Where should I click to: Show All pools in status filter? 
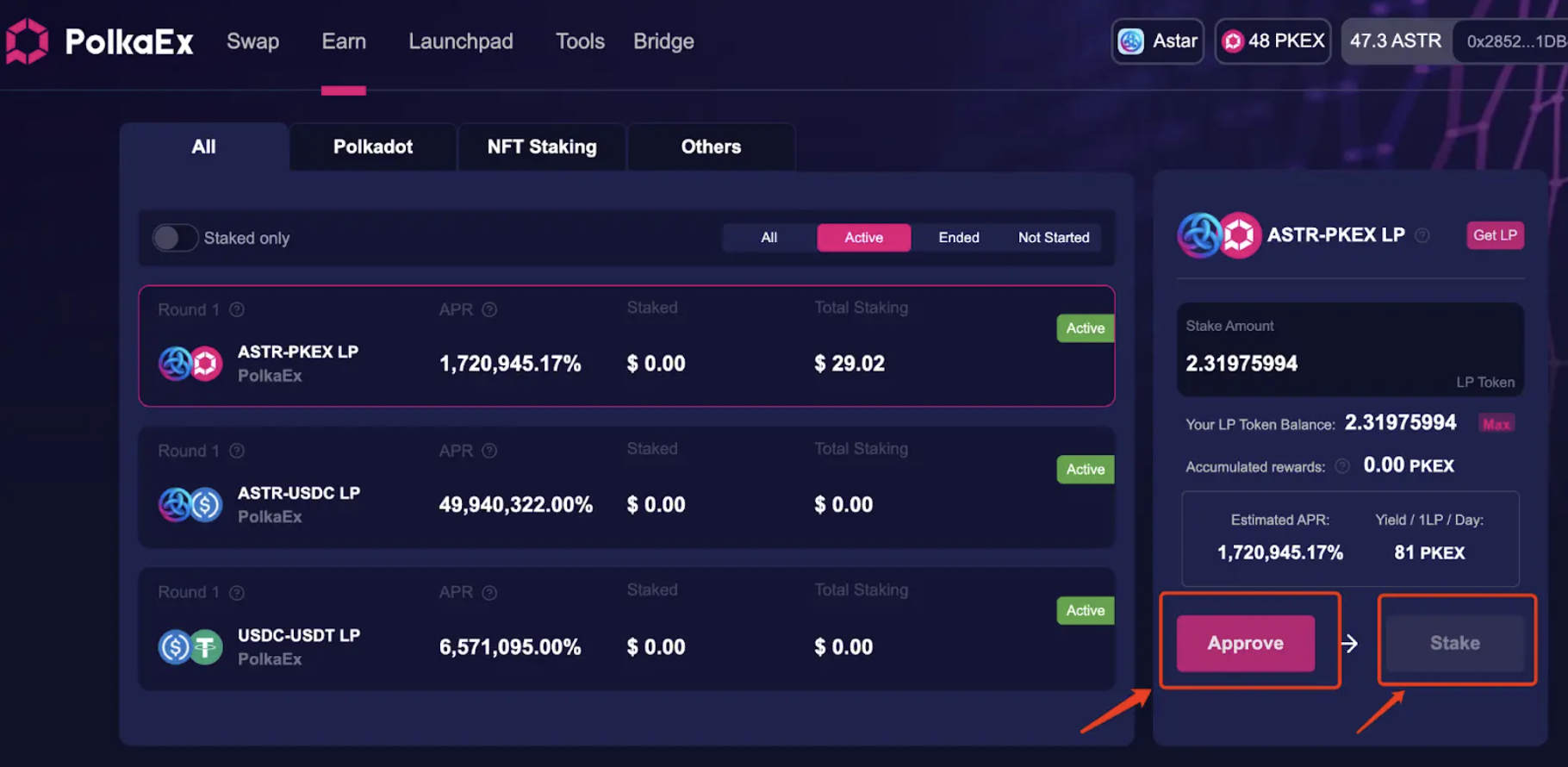pyautogui.click(x=769, y=237)
